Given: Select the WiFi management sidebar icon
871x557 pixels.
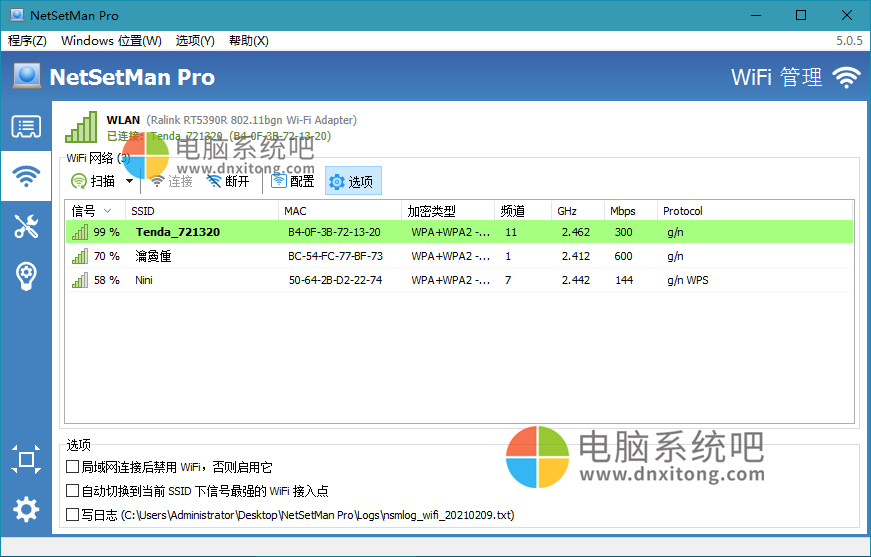Looking at the screenshot, I should tap(26, 176).
